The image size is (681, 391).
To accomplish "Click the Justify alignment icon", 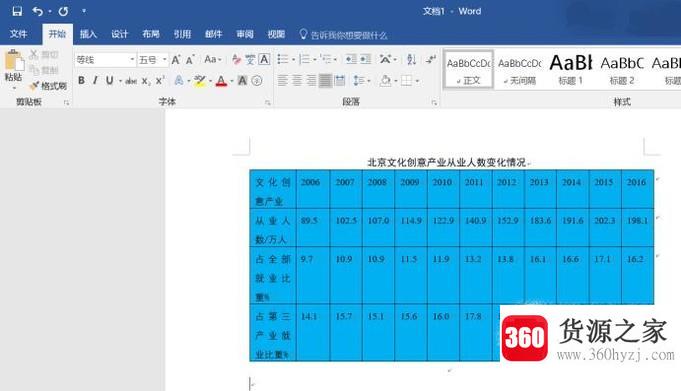I will 325,81.
